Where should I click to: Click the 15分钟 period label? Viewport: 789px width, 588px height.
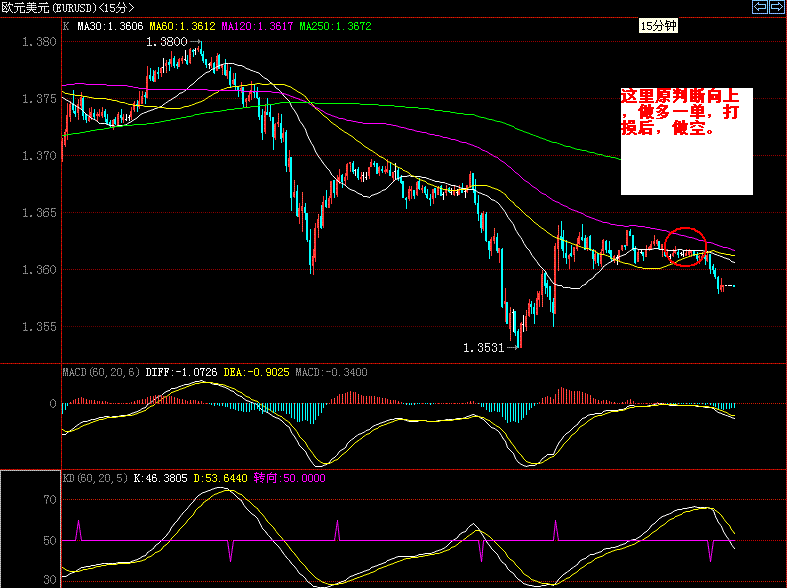pyautogui.click(x=659, y=26)
